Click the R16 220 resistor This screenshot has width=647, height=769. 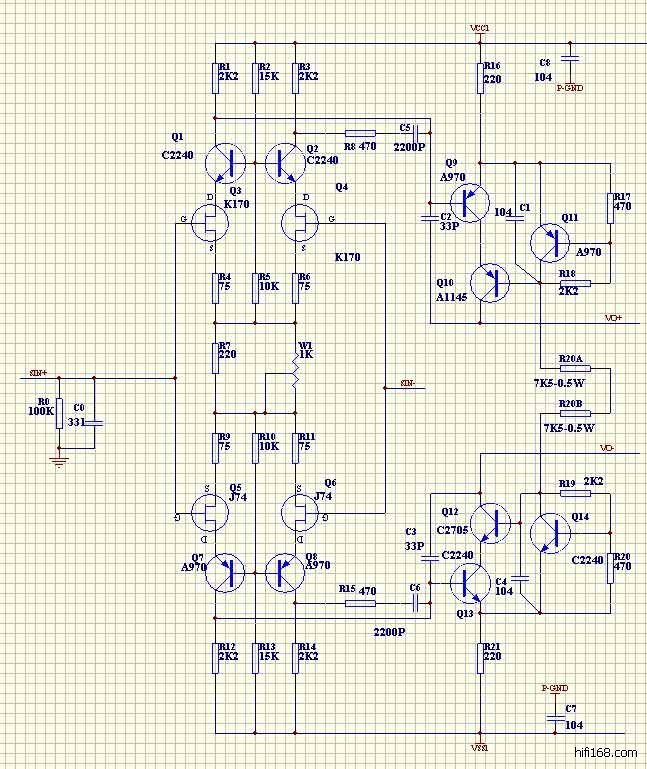click(481, 77)
